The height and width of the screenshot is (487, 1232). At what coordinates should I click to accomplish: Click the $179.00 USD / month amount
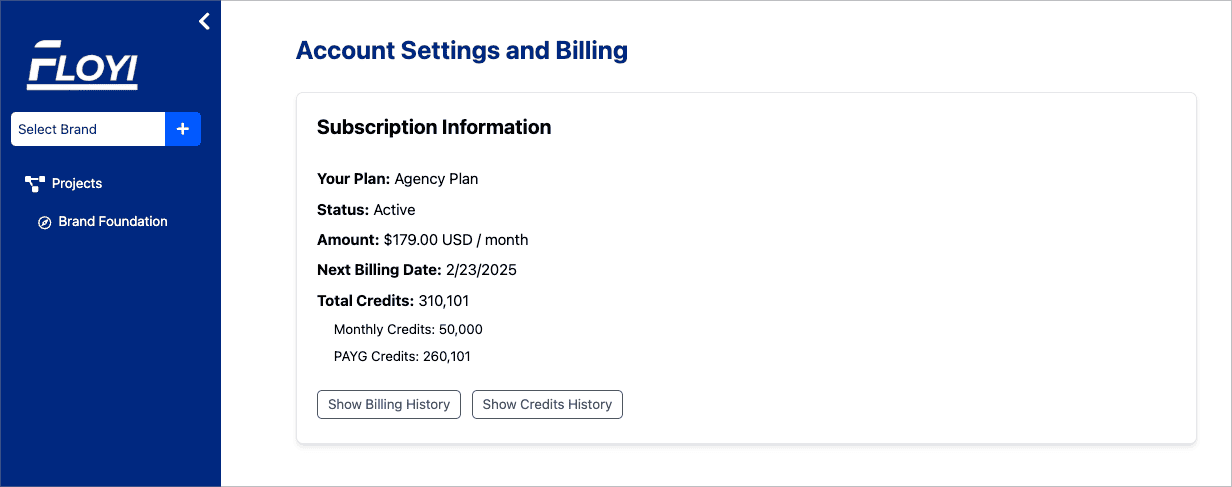coord(456,240)
